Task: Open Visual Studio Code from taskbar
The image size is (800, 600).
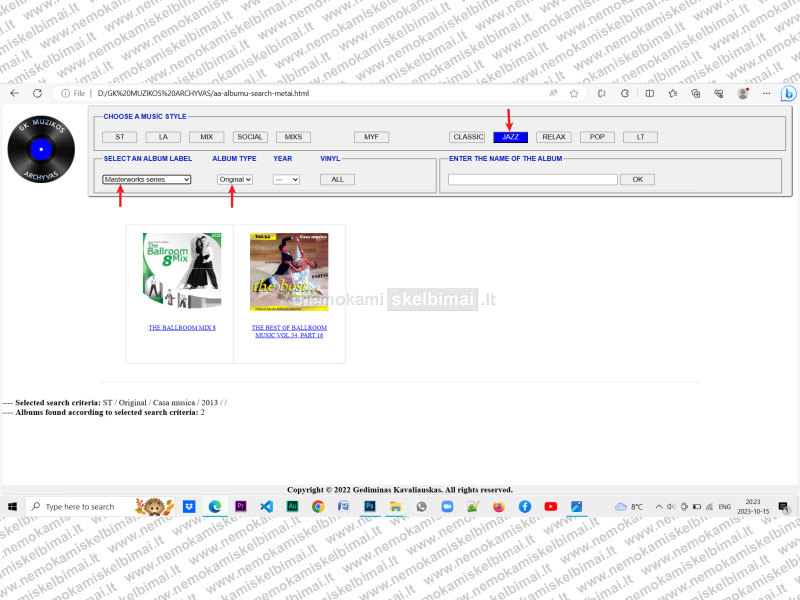Action: (266, 506)
